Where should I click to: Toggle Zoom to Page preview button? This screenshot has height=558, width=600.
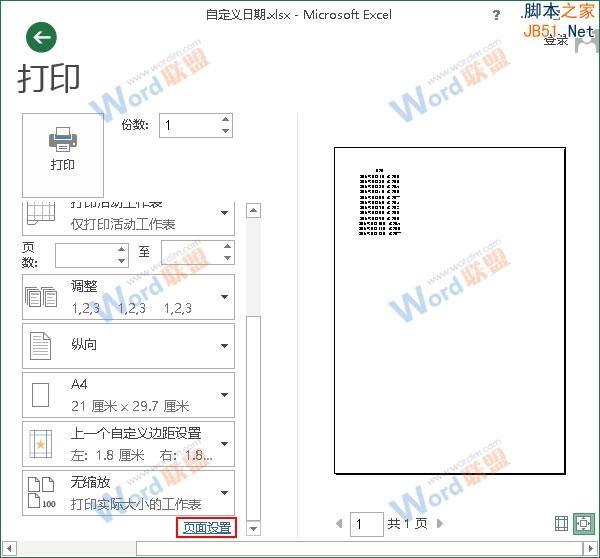tap(583, 524)
